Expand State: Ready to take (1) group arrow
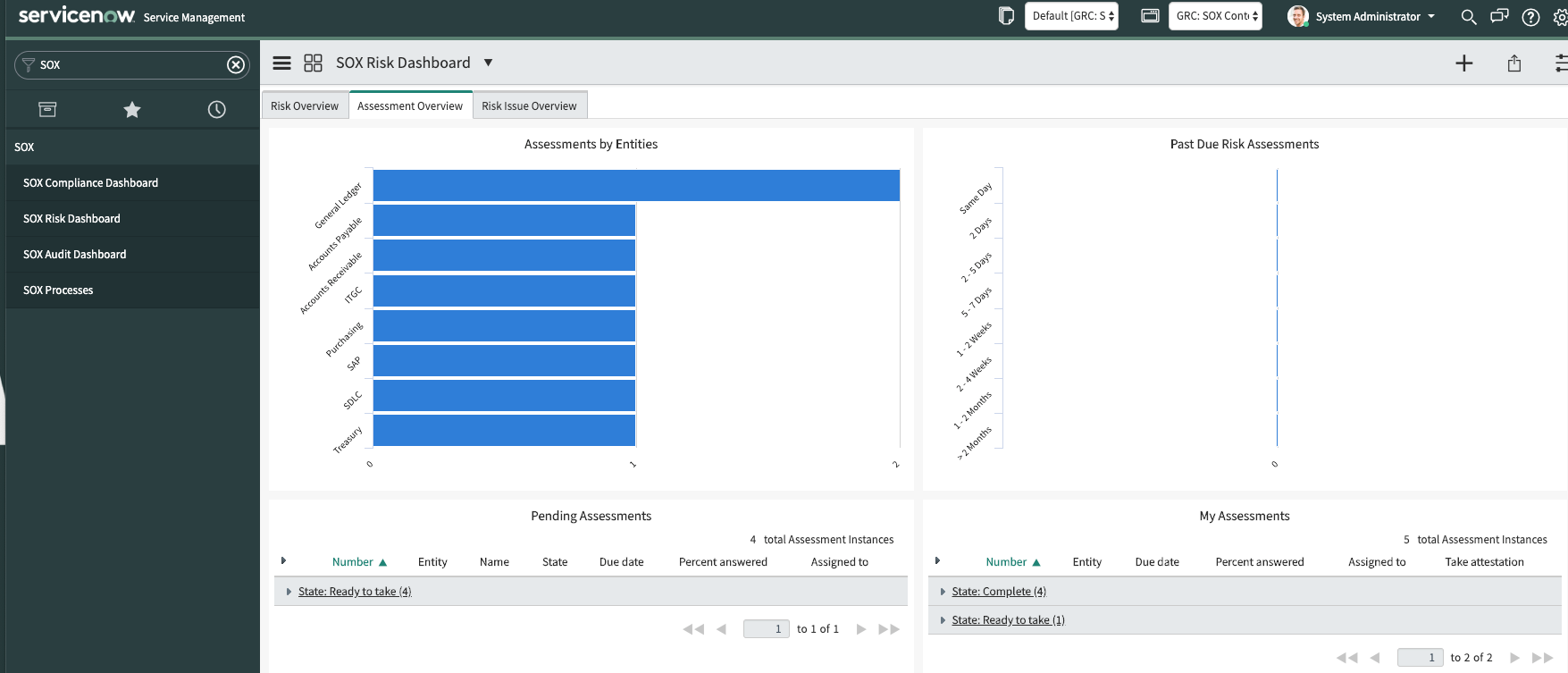This screenshot has height=673, width=1568. coord(943,620)
